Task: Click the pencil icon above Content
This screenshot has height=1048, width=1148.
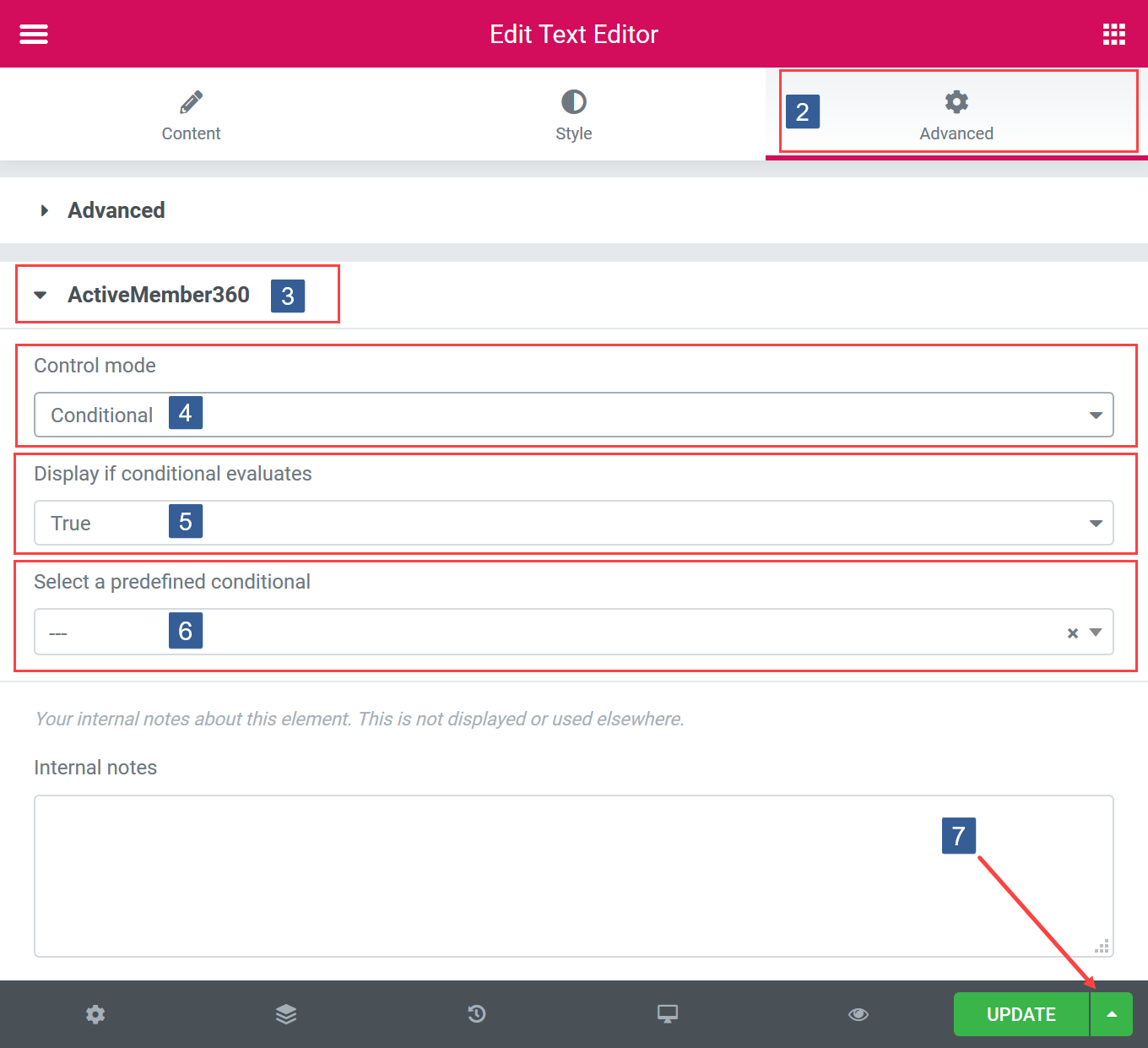Action: (191, 100)
